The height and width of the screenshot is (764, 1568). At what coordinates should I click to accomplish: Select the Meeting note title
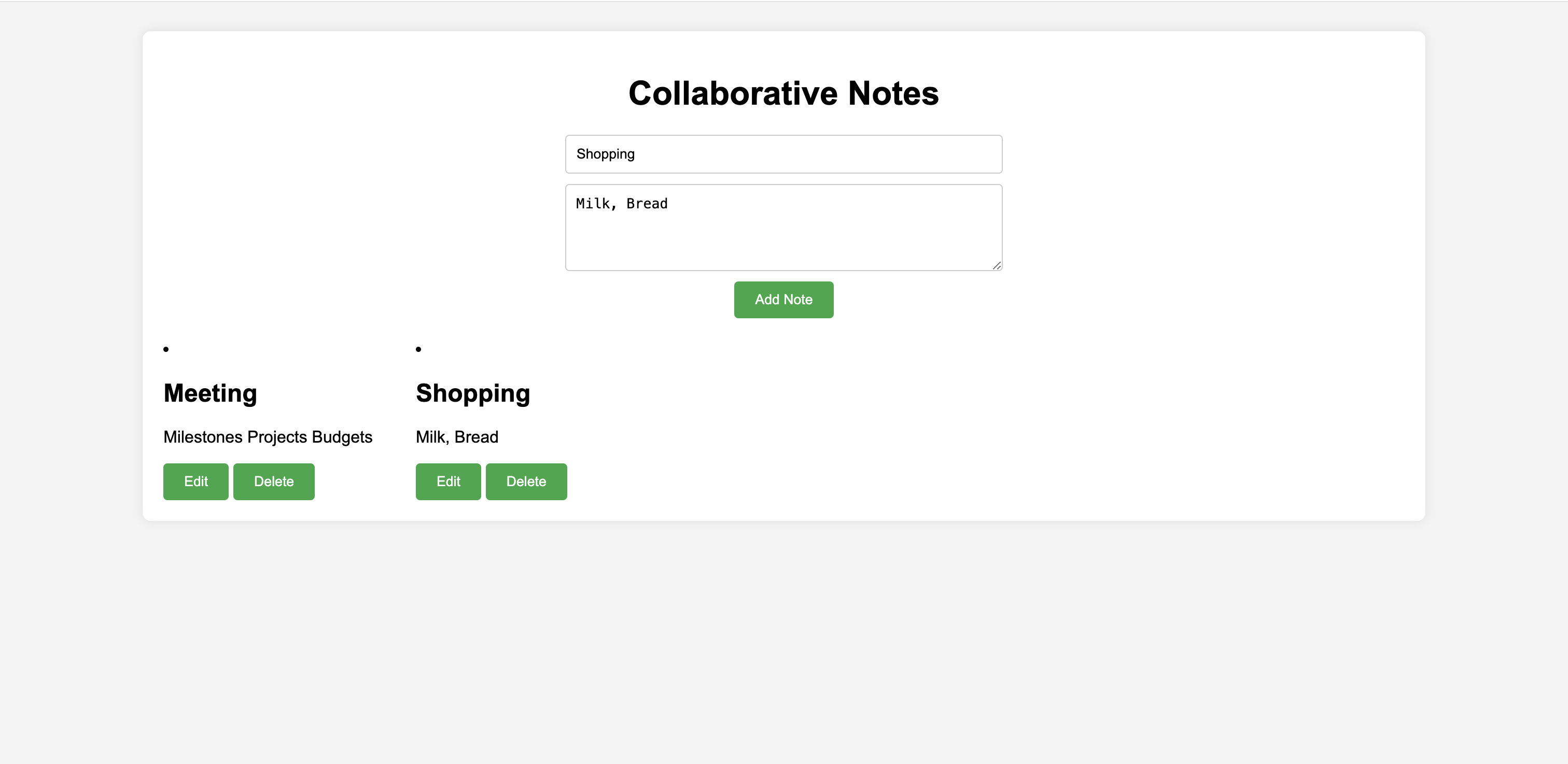[210, 393]
